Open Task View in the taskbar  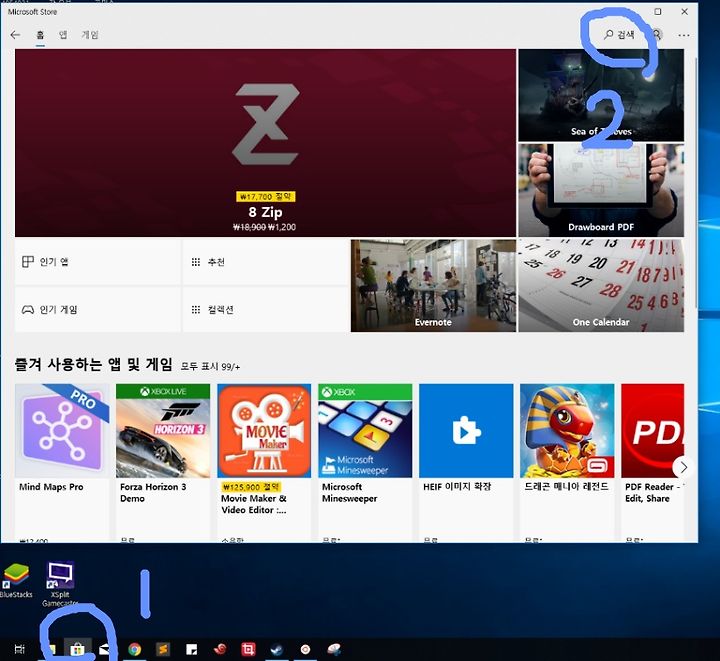tap(20, 649)
